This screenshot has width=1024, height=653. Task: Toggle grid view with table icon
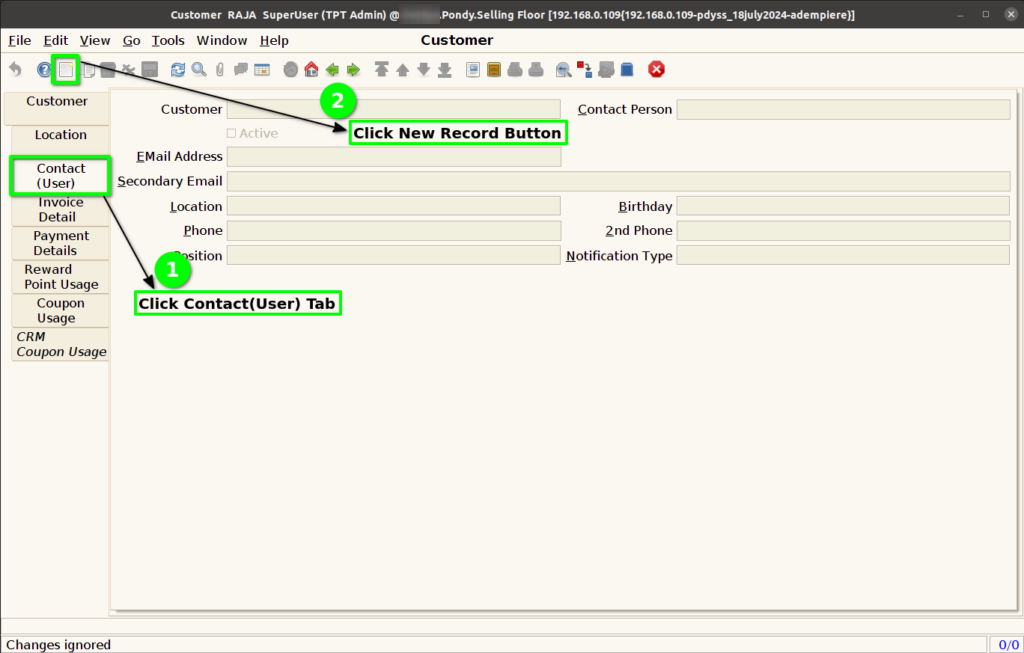262,69
